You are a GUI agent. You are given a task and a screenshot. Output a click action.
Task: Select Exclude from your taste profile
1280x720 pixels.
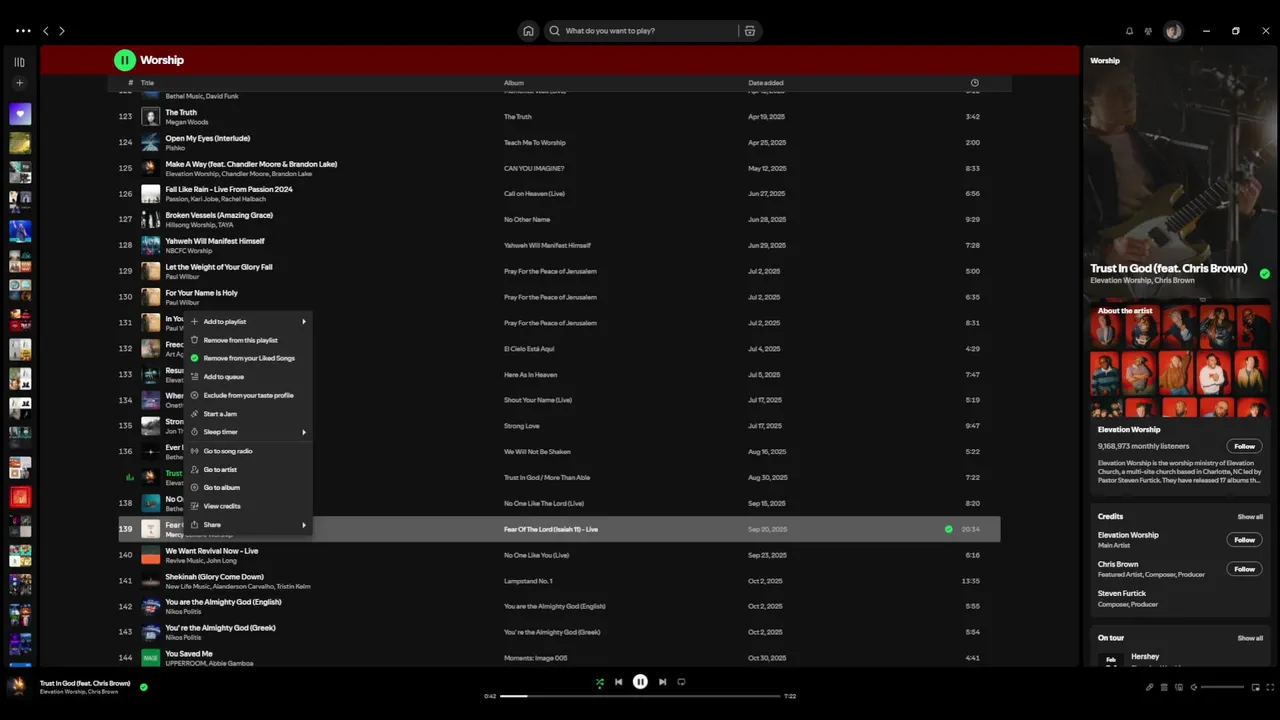248,395
